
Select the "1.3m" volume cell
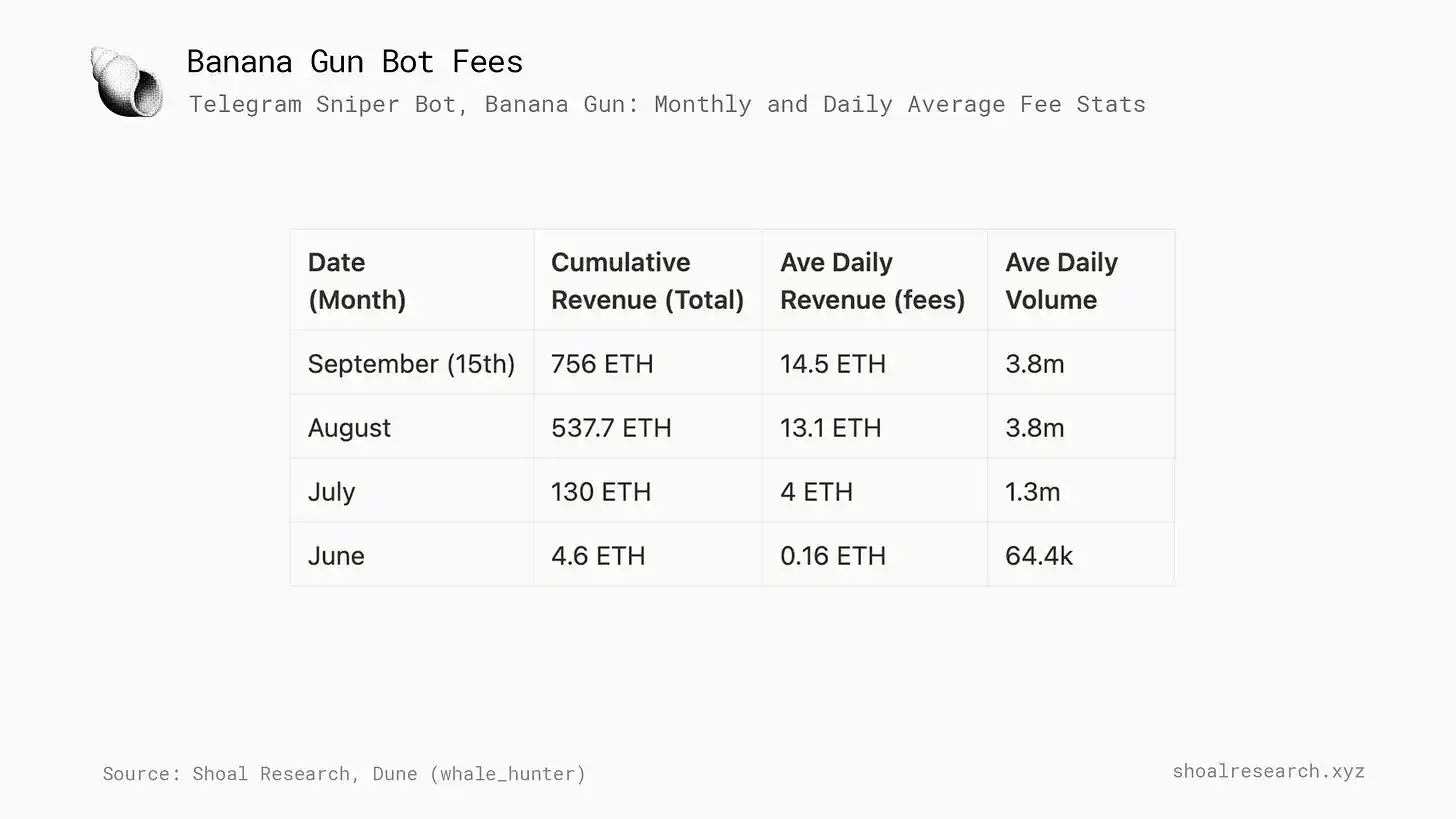pos(1033,492)
